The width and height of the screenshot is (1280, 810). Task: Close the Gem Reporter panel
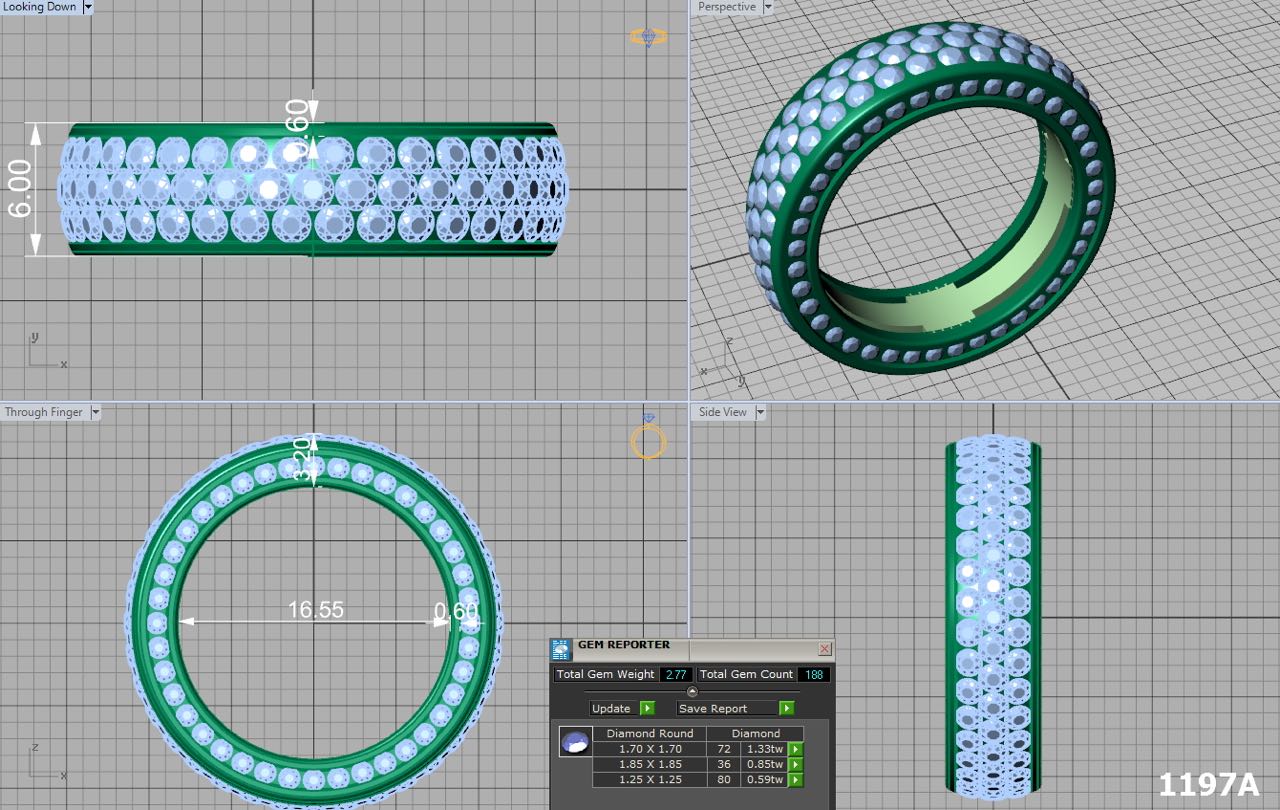pyautogui.click(x=825, y=649)
